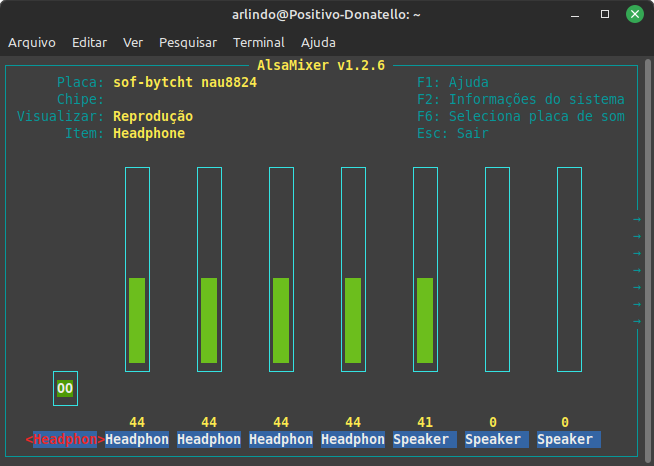Click the card name sof-bytcht nau8824

click(185, 82)
